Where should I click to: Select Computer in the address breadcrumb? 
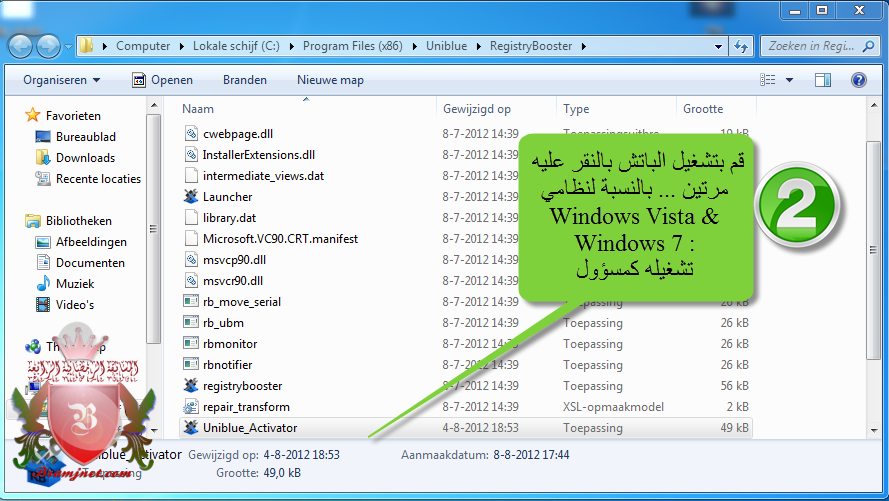[143, 46]
